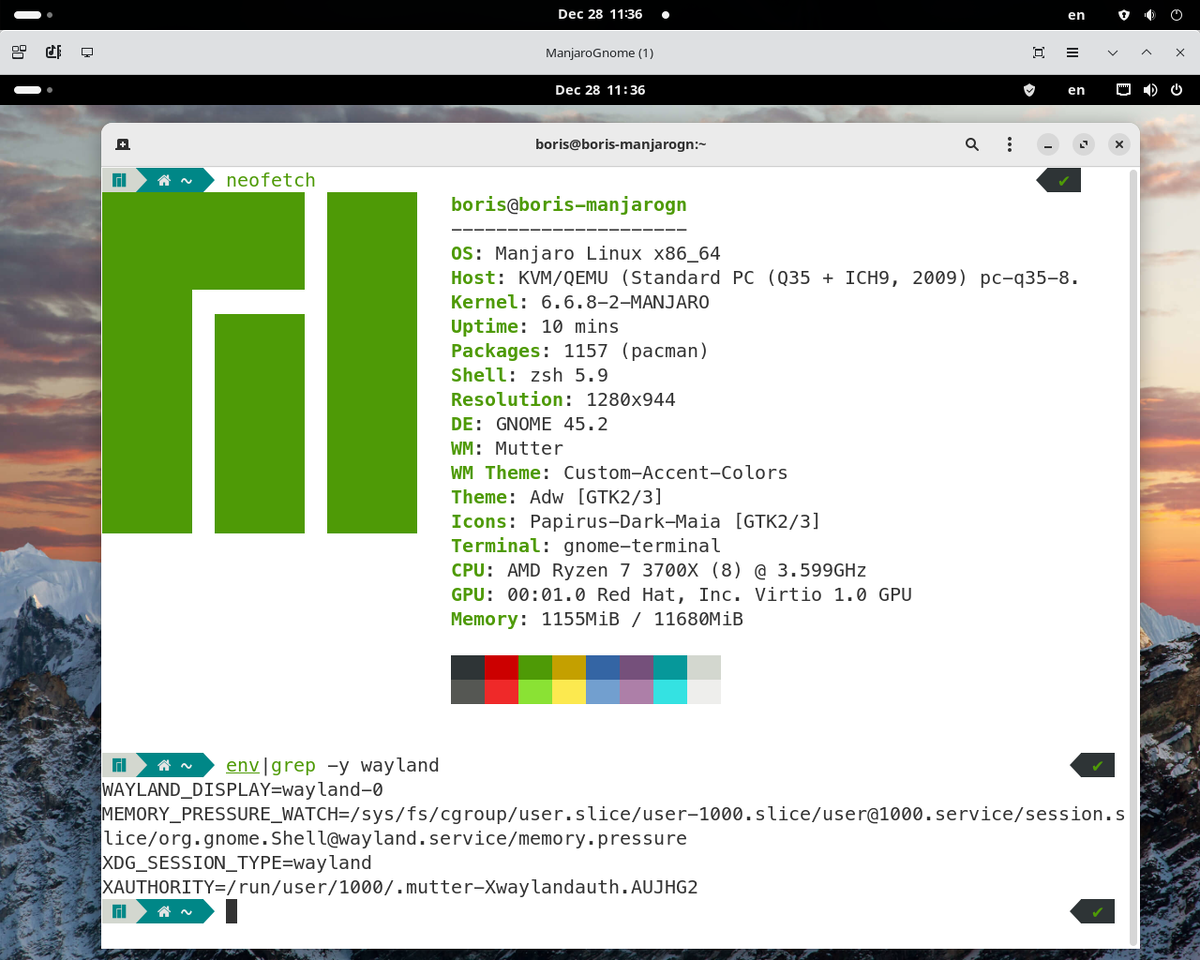Click the green checkmark badge beside neofetch command
Image resolution: width=1200 pixels, height=960 pixels.
[1063, 181]
